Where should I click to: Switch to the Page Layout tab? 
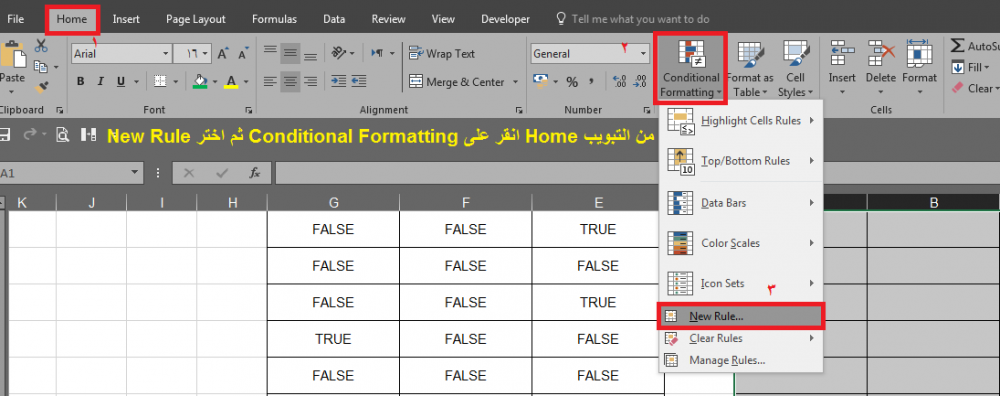coord(196,19)
